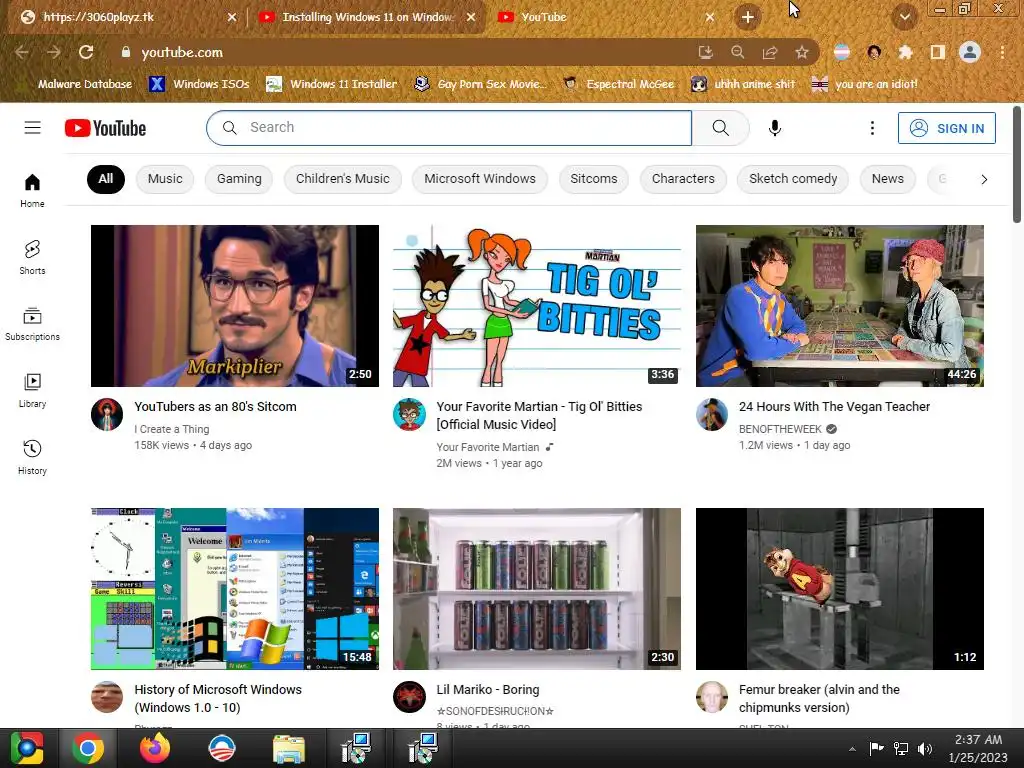Open the Chrome profile avatar
Image resolution: width=1024 pixels, height=768 pixels.
click(970, 52)
